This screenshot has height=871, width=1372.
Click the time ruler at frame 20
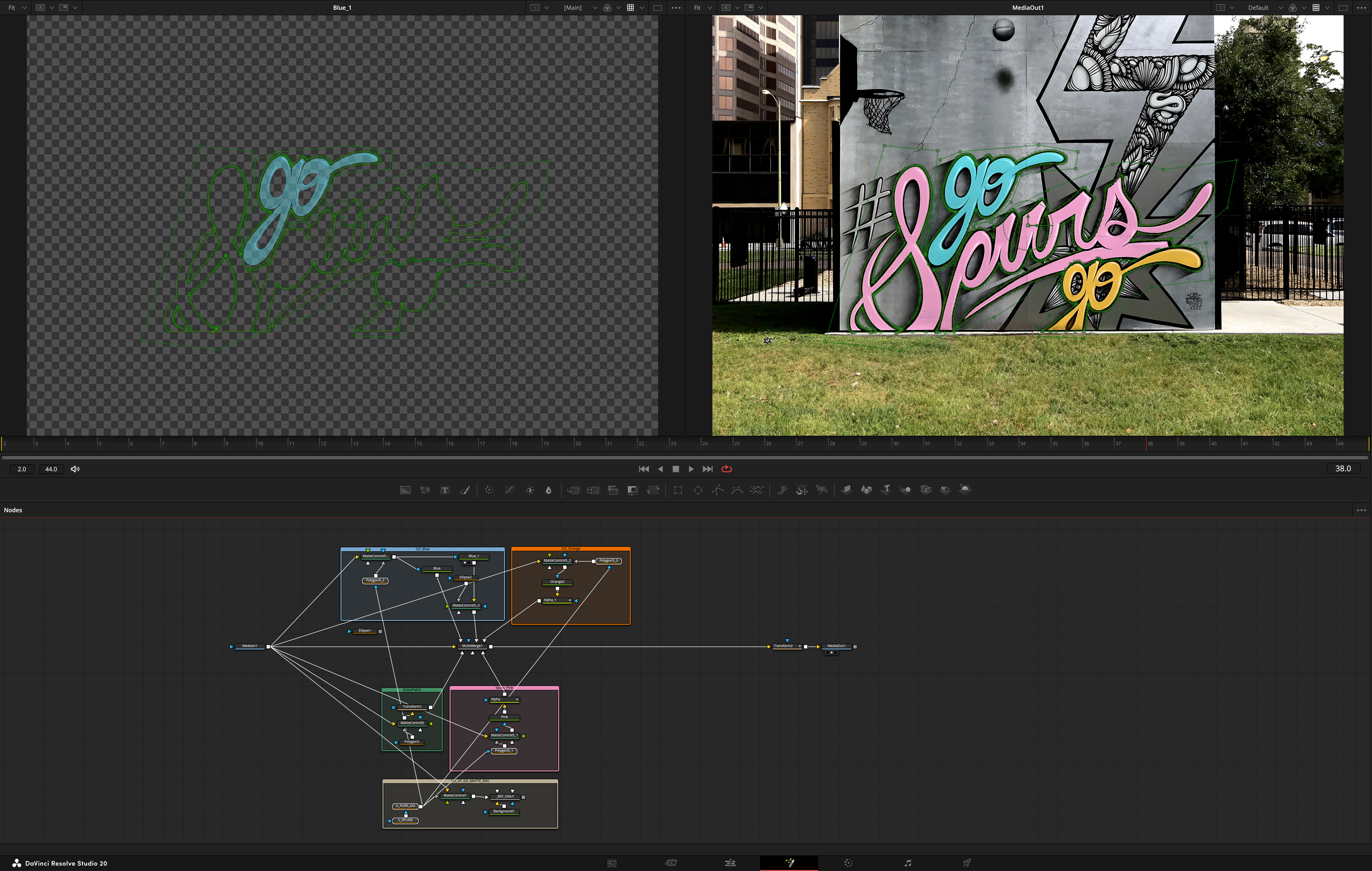tap(578, 443)
